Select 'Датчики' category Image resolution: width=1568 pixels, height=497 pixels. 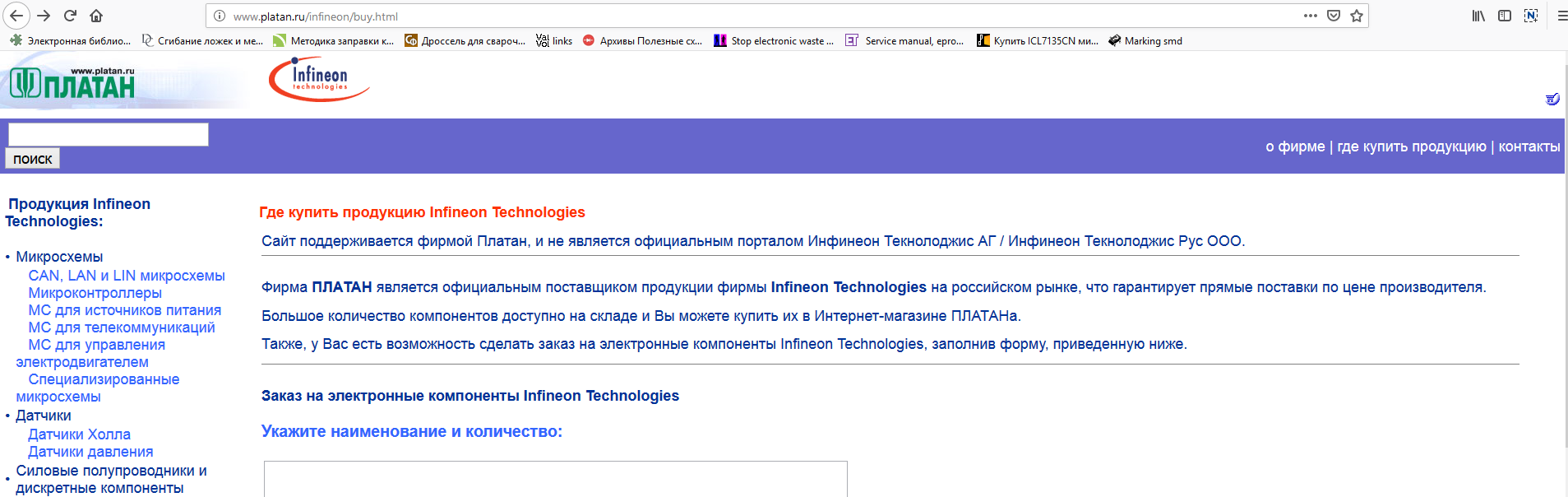(x=44, y=416)
